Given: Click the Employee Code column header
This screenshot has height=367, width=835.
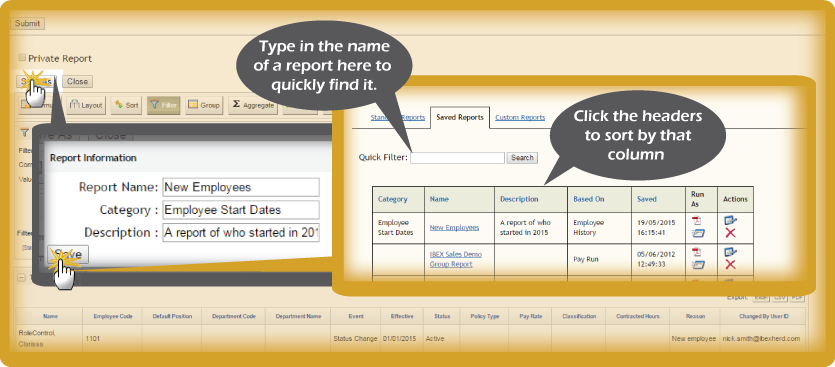Looking at the screenshot, I should [112, 316].
